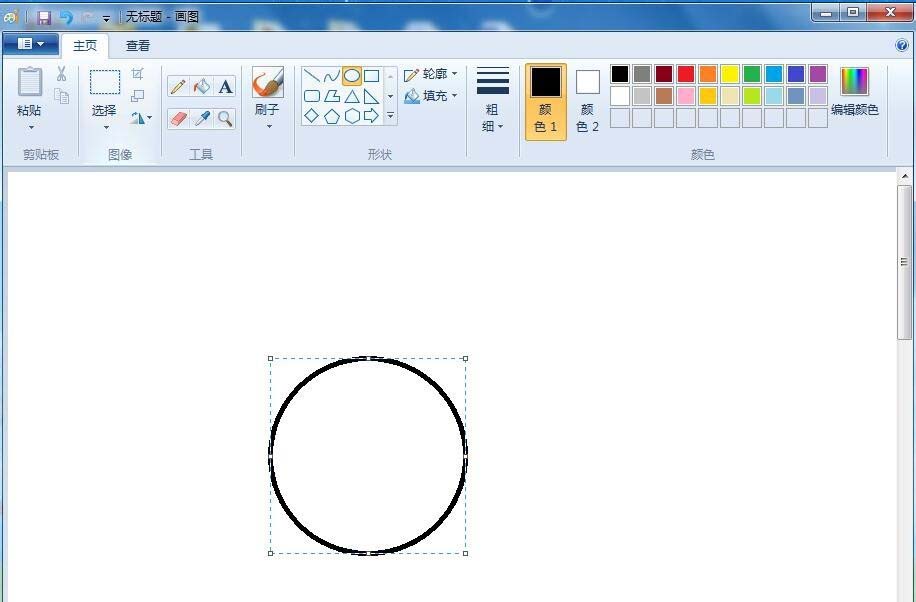Open the Rotate or flip dropdown
Viewport: 916px width, 602px height.
pos(141,118)
